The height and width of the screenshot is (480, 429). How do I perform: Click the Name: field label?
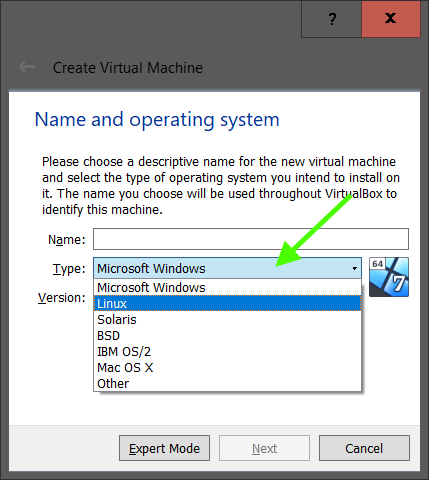click(x=67, y=239)
